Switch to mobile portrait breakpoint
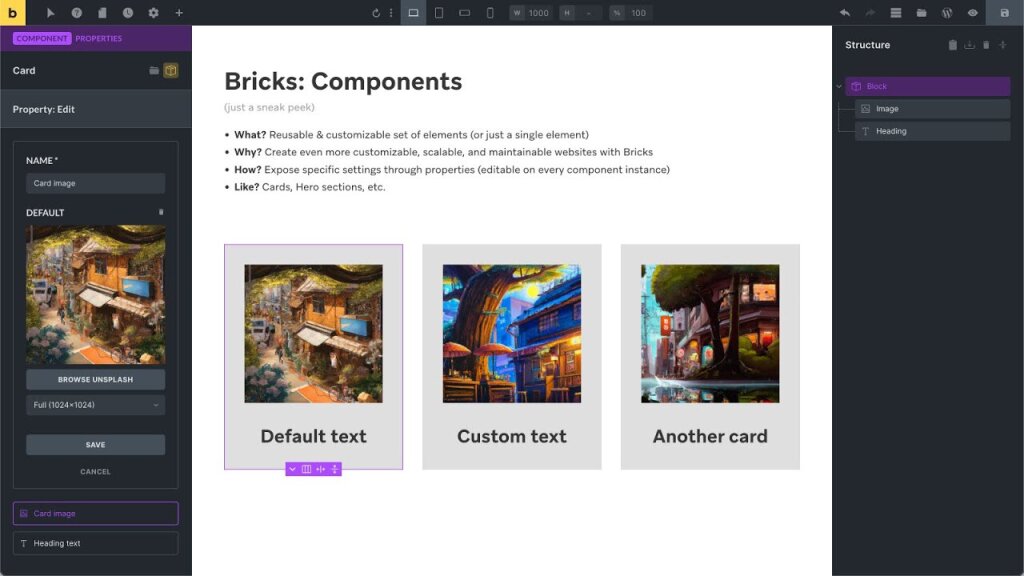This screenshot has width=1024, height=576. tap(490, 13)
